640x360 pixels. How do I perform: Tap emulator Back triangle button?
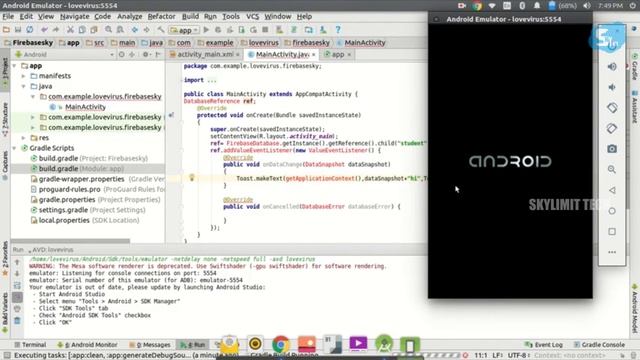tap(612, 190)
